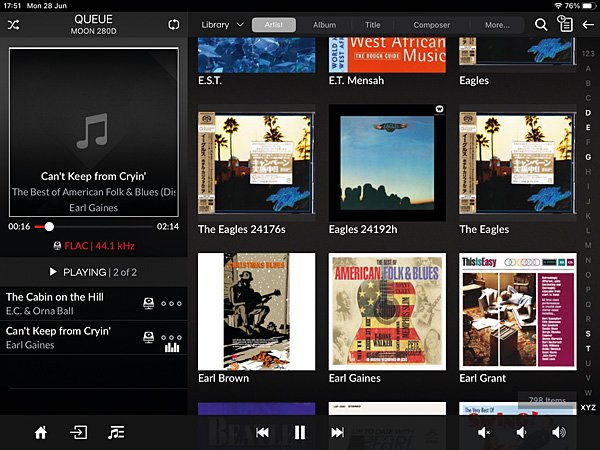Click the iPad battery indicator
600x450 pixels.
coord(589,6)
